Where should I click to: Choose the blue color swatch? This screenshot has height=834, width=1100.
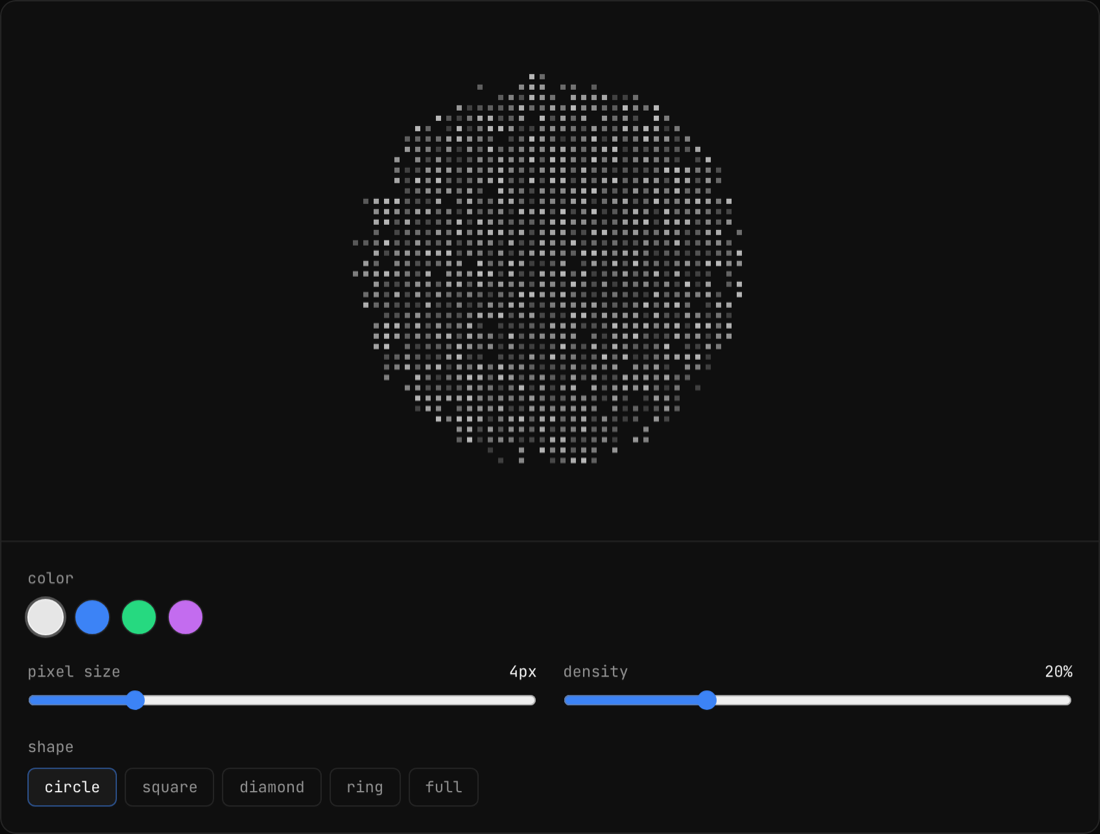(92, 617)
